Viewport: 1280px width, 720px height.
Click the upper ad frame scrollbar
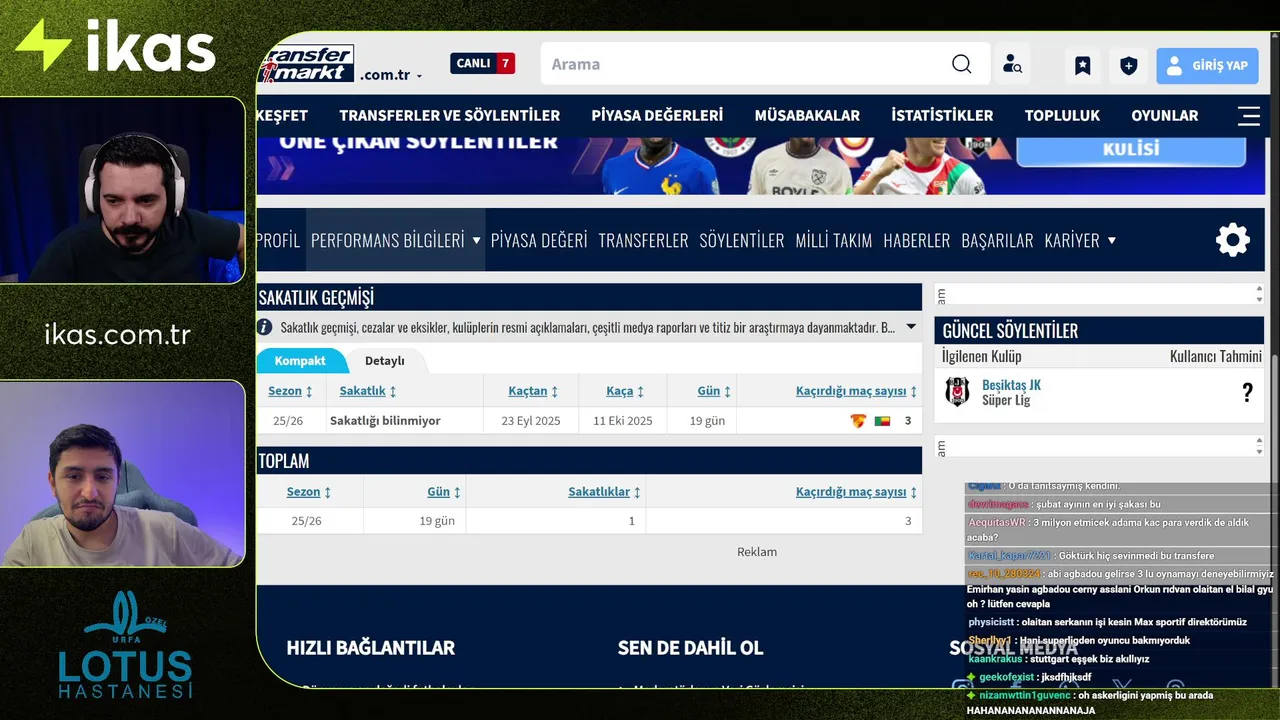[1259, 294]
